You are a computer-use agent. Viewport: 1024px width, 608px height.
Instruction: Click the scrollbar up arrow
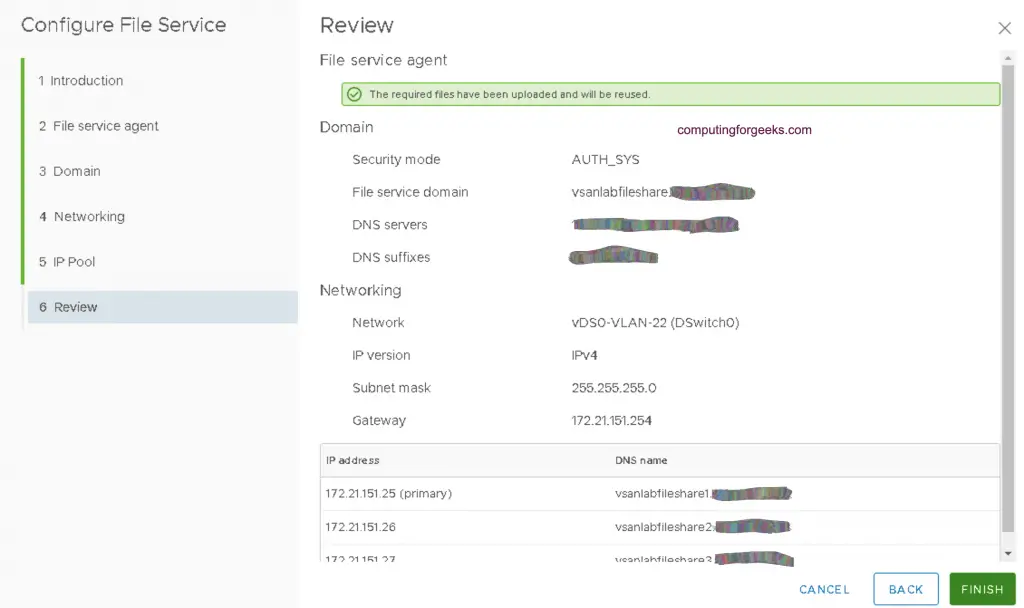coord(1008,58)
